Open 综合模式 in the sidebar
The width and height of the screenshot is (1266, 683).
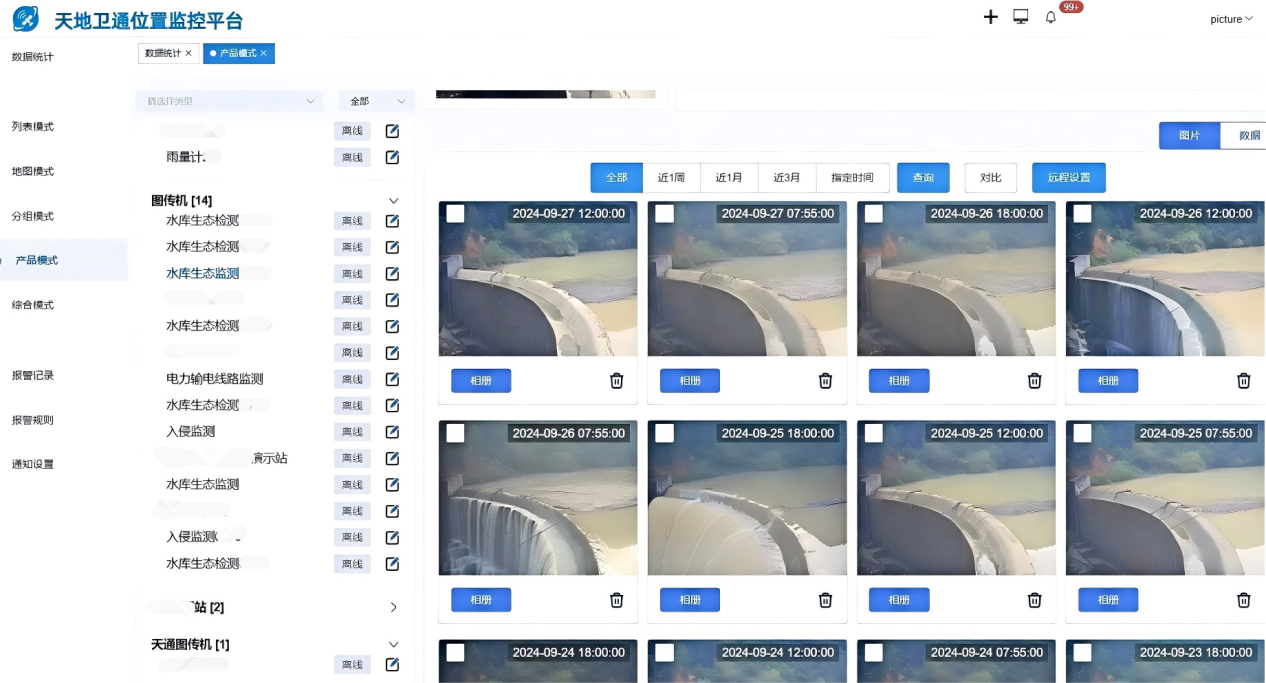pos(33,305)
